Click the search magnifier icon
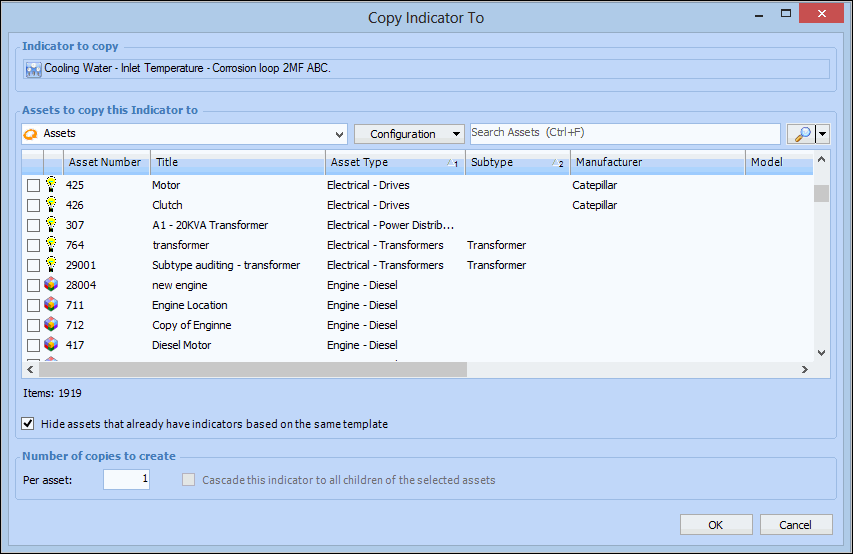This screenshot has height=554, width=853. (x=800, y=134)
